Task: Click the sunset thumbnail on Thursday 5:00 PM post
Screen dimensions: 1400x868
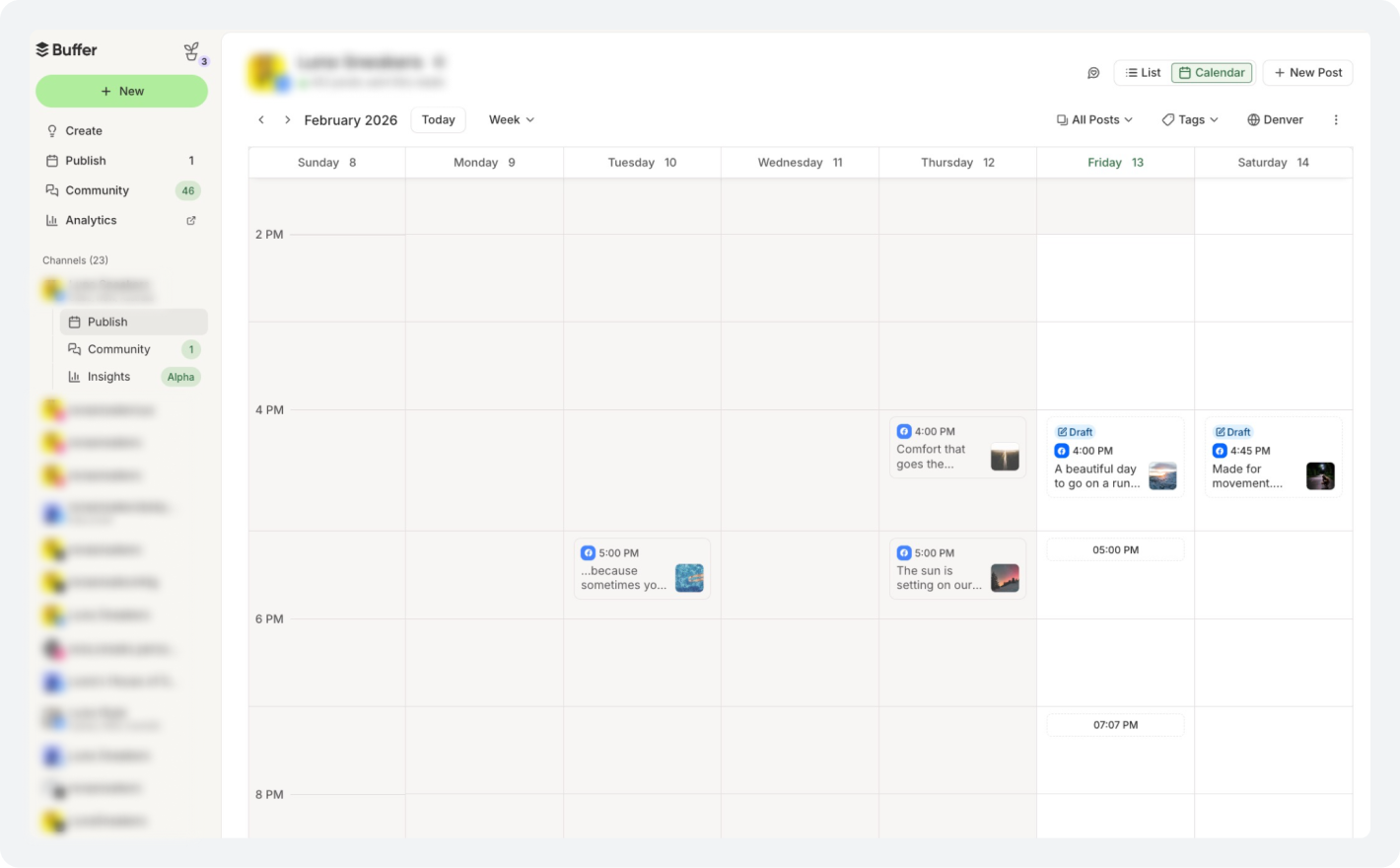Action: tap(1005, 578)
